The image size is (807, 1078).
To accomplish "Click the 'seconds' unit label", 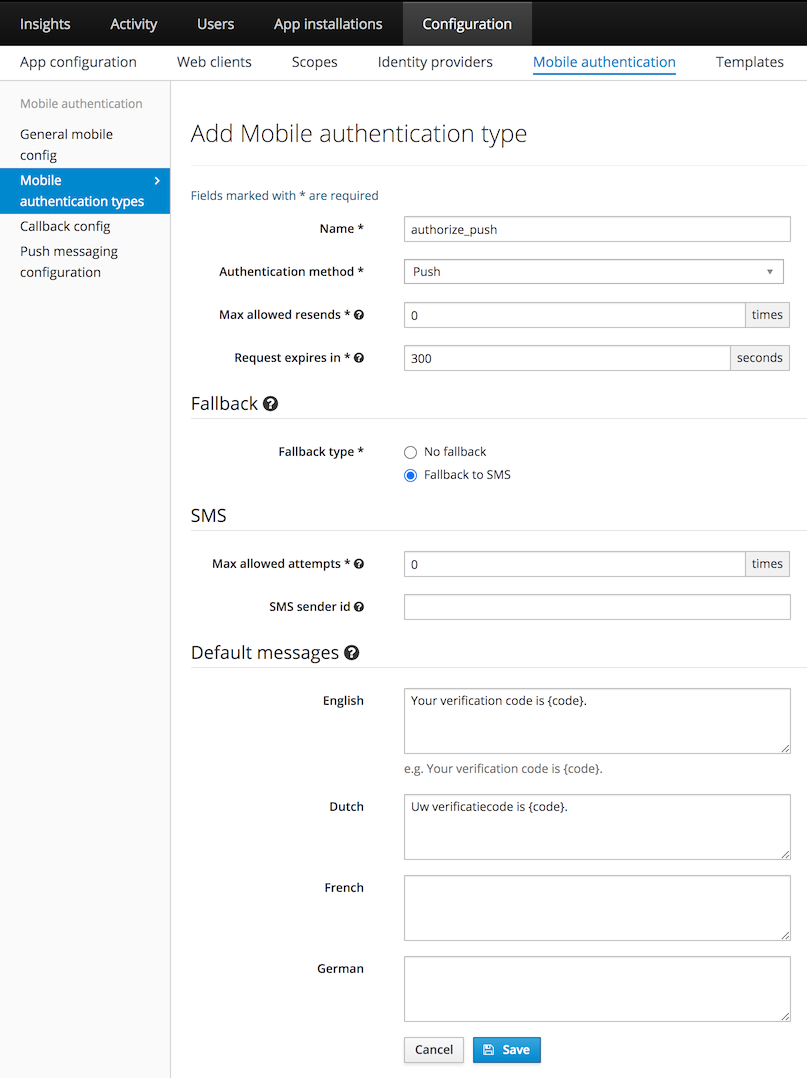I will coord(760,358).
